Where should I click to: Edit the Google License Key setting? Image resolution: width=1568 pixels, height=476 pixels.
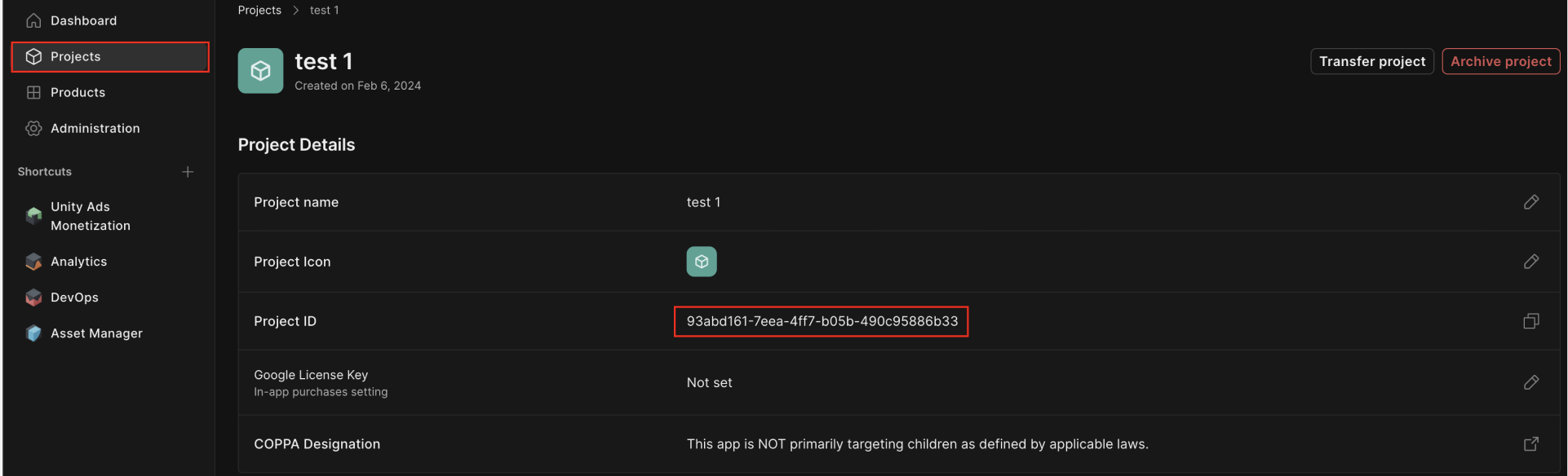click(1530, 382)
